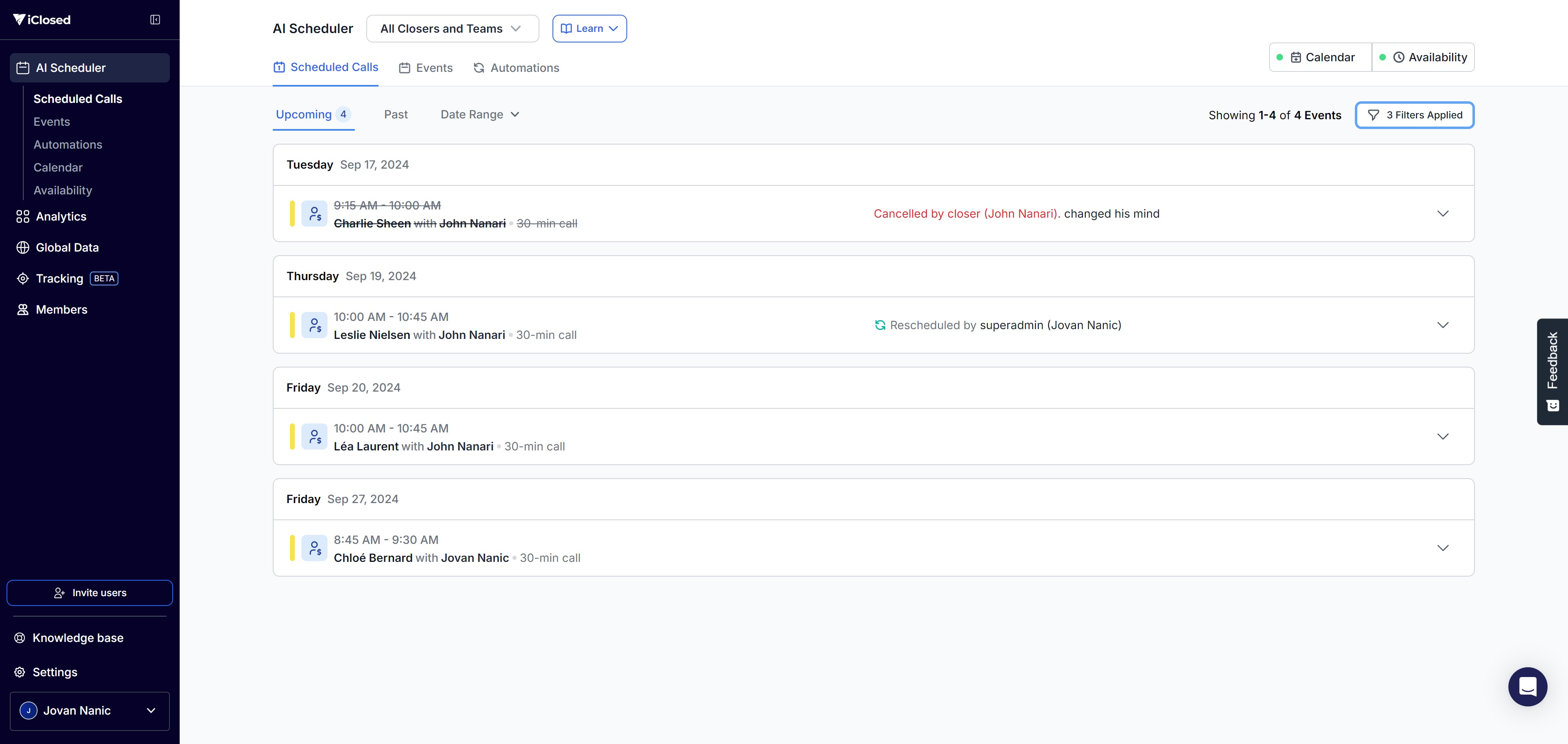Switch to the Past tab
The height and width of the screenshot is (744, 1568).
point(396,114)
